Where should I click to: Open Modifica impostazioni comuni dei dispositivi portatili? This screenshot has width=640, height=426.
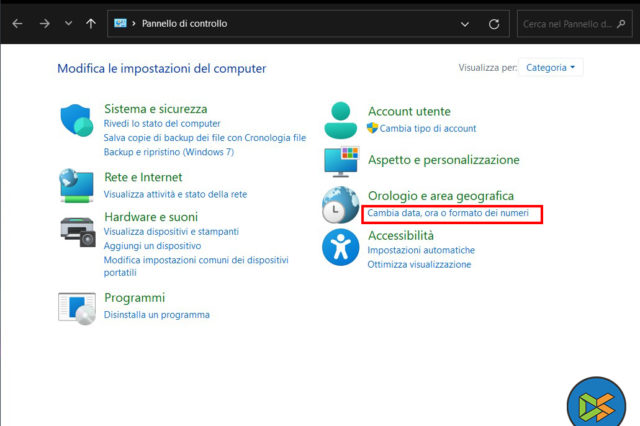click(x=196, y=266)
